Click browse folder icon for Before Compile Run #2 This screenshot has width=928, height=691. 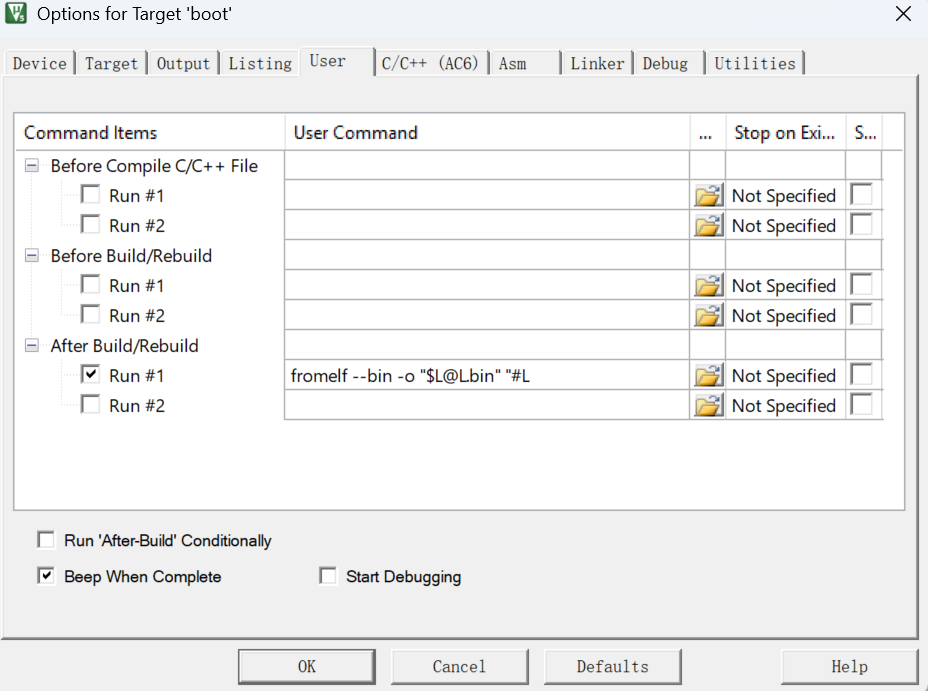(708, 226)
